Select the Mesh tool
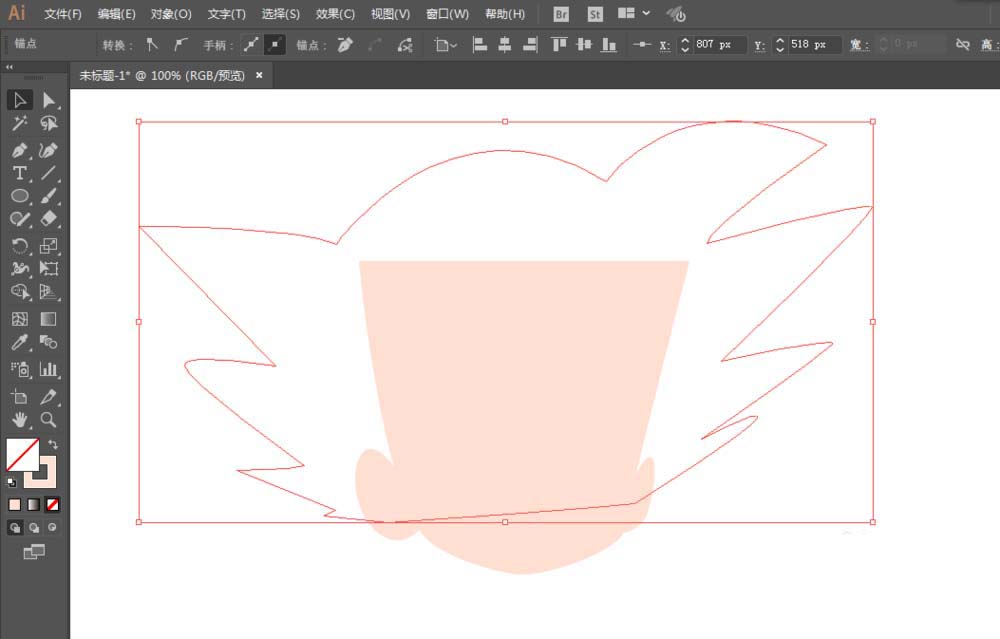The width and height of the screenshot is (1000, 639). (20, 319)
